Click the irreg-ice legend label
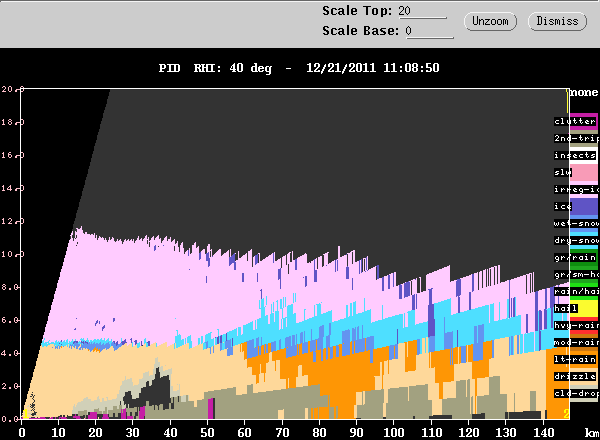The width and height of the screenshot is (600, 440). tap(576, 189)
